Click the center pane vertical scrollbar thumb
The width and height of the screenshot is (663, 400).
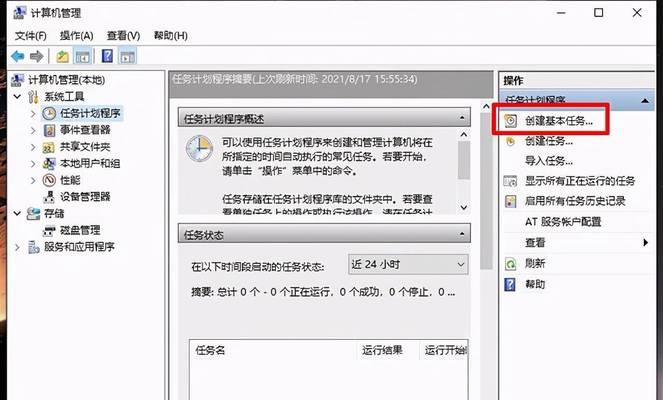point(486,190)
